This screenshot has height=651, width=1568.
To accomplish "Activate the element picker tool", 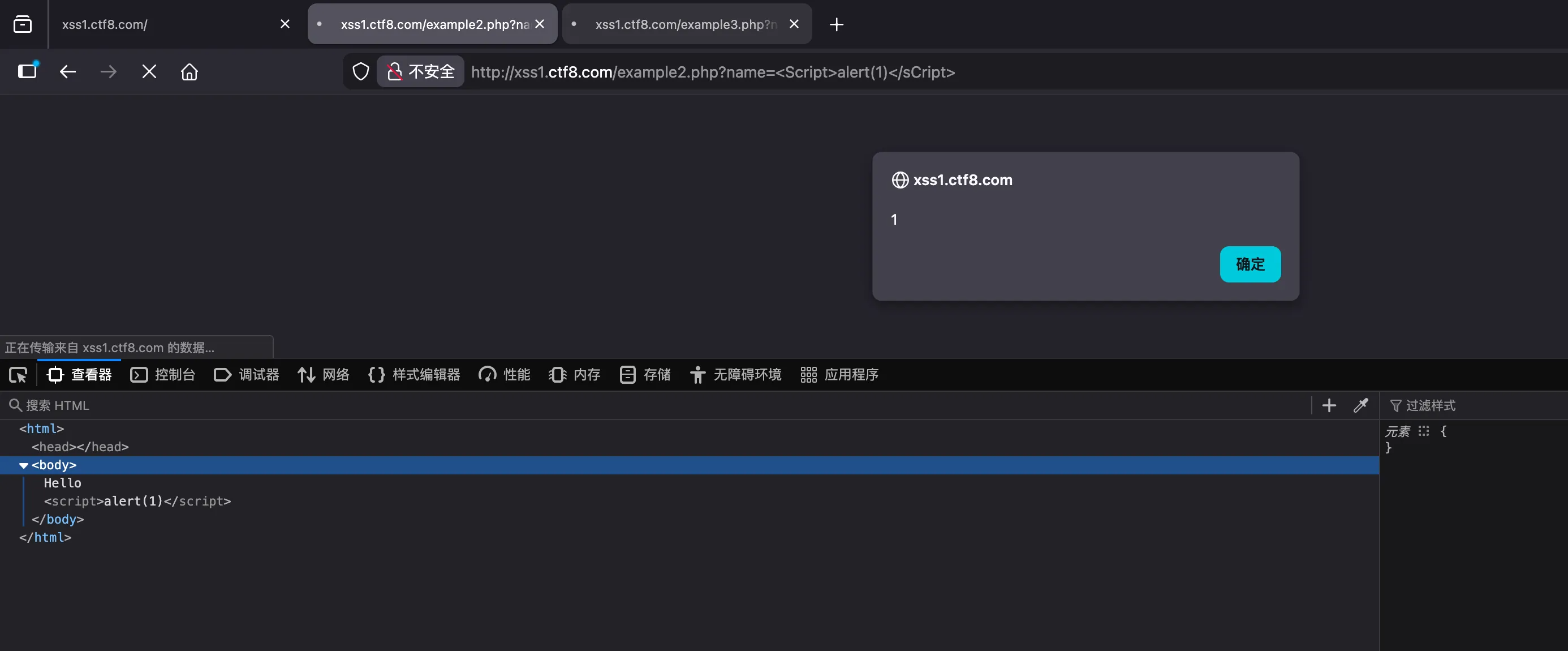I will (18, 375).
